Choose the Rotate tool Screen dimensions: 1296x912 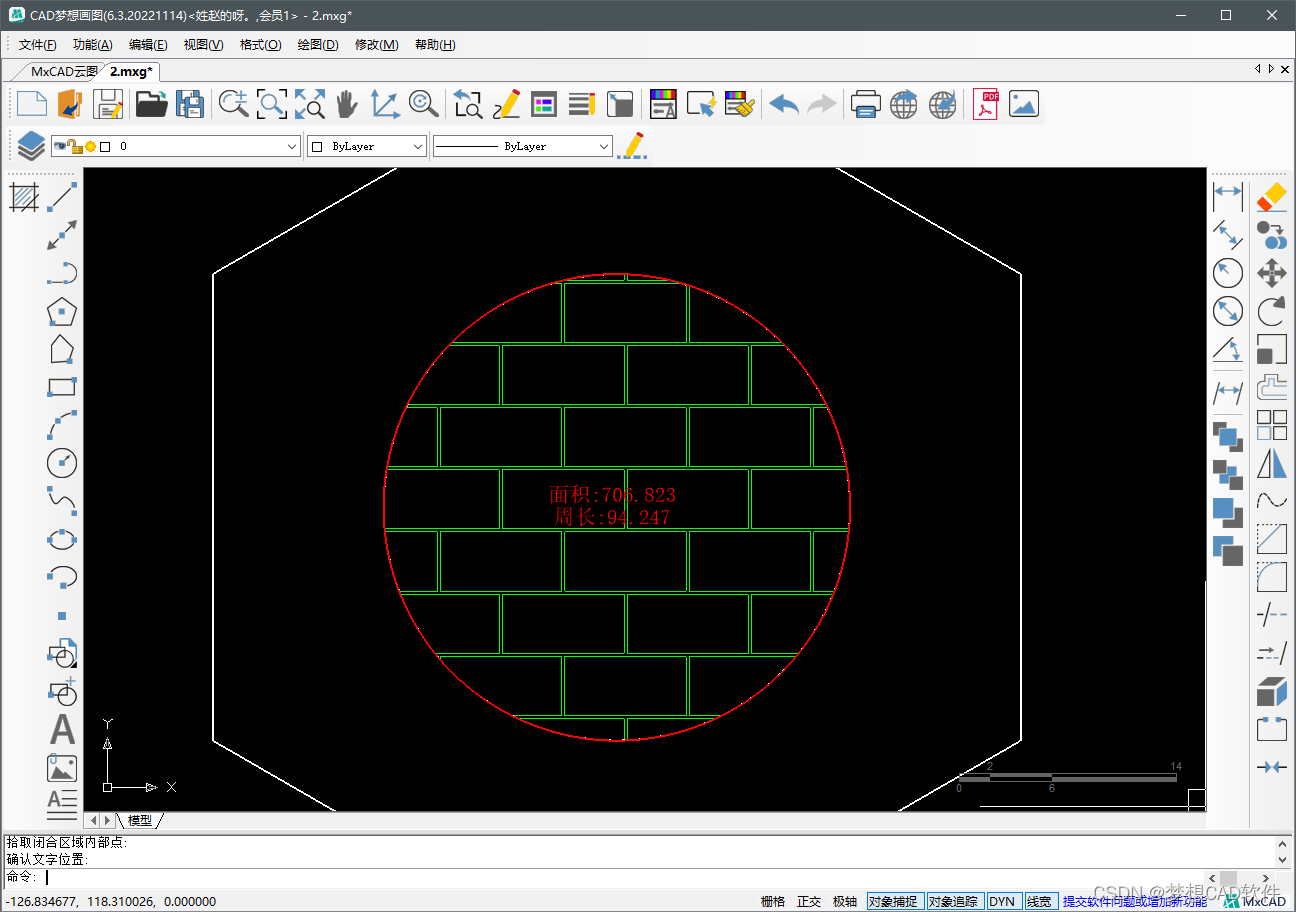point(1271,311)
